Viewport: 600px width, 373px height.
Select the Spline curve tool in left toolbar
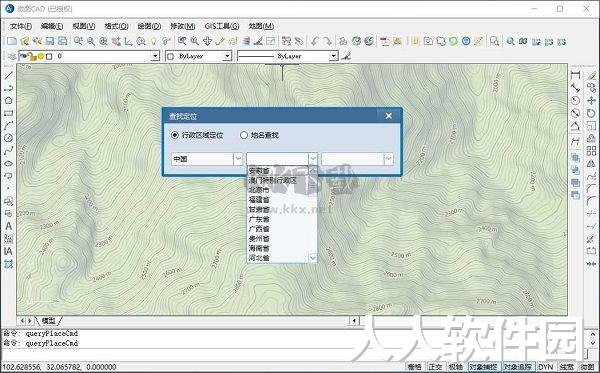click(8, 151)
